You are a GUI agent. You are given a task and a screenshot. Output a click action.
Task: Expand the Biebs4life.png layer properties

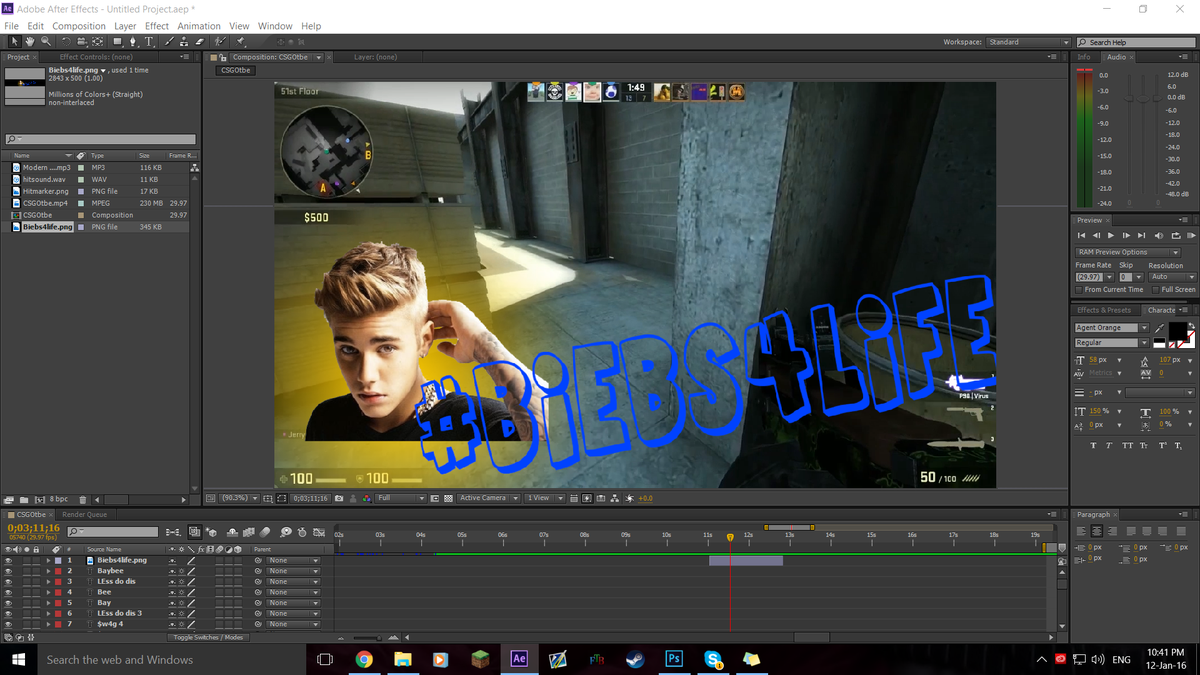[48, 561]
